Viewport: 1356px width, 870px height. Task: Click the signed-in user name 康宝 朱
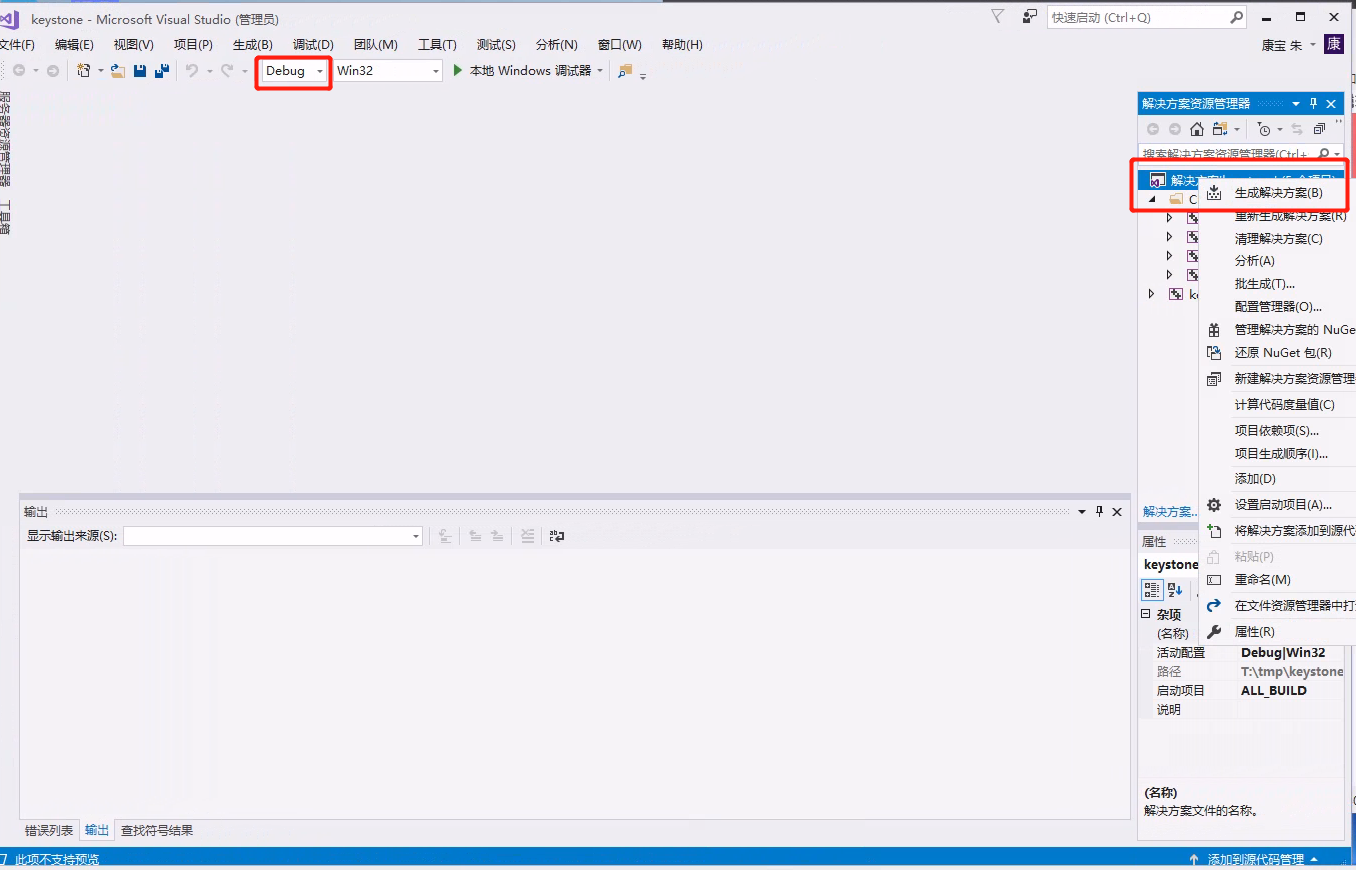[x=1282, y=45]
